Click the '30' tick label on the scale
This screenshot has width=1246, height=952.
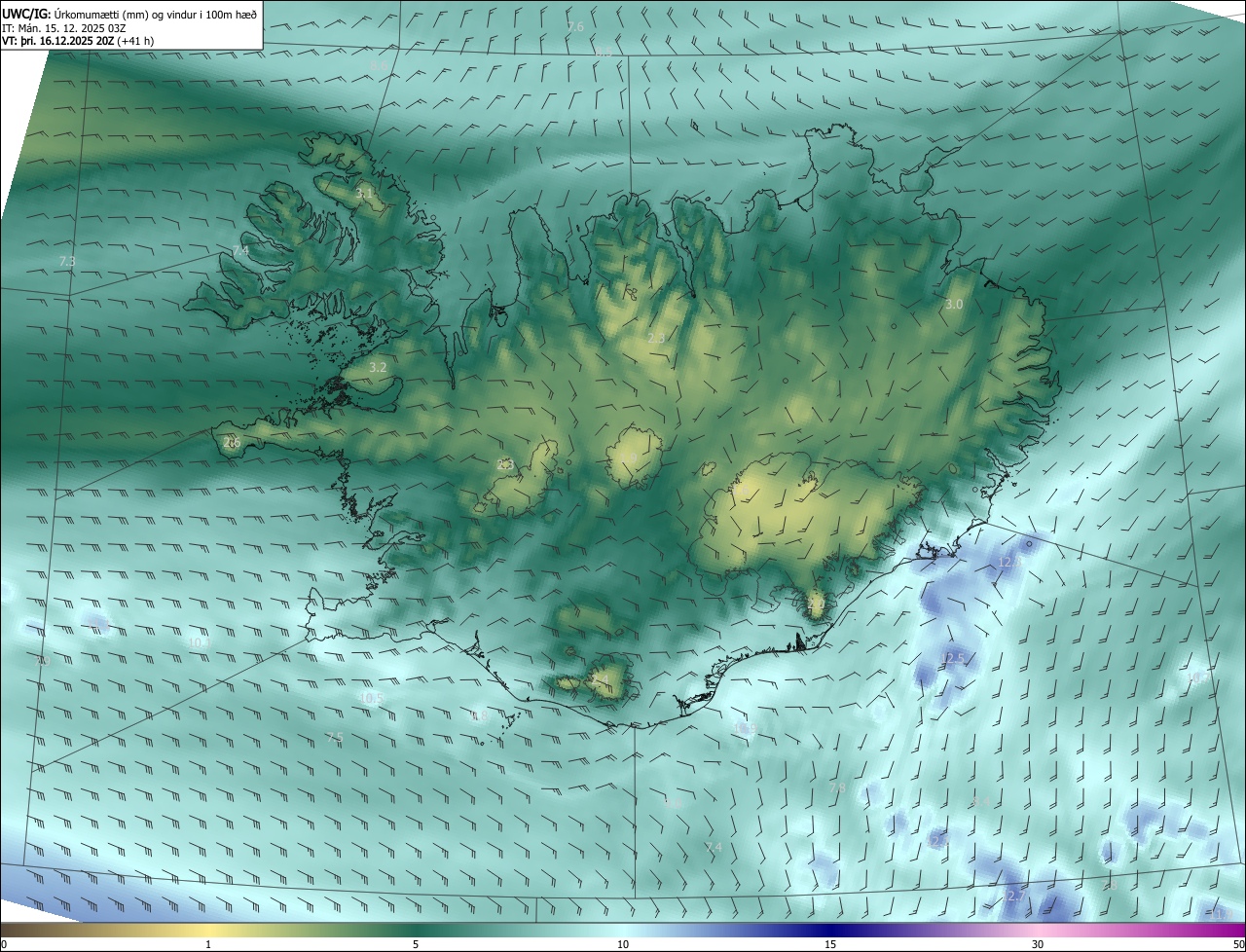[1038, 944]
